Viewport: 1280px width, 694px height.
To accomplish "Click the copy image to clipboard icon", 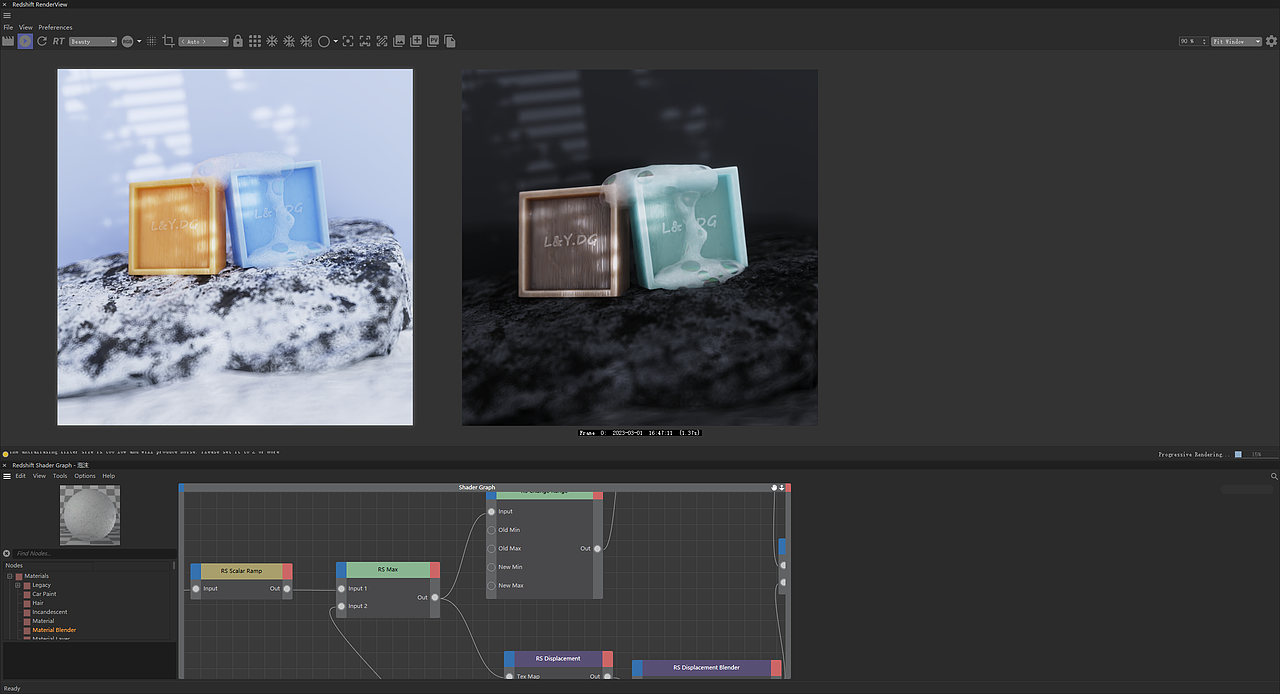I will tap(450, 41).
